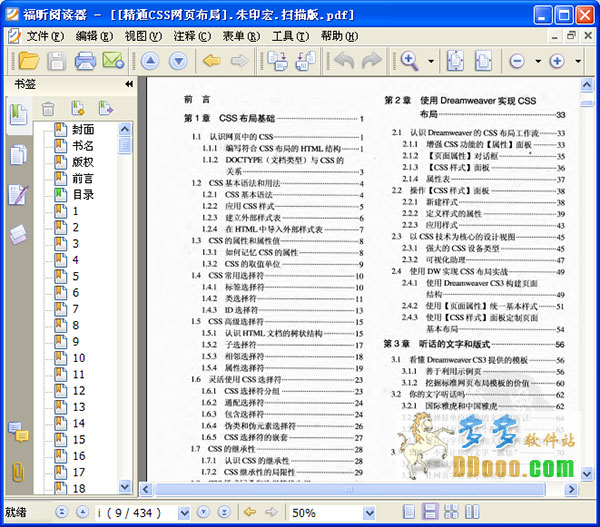Open the 50% zoom level dropdown

pyautogui.click(x=369, y=512)
